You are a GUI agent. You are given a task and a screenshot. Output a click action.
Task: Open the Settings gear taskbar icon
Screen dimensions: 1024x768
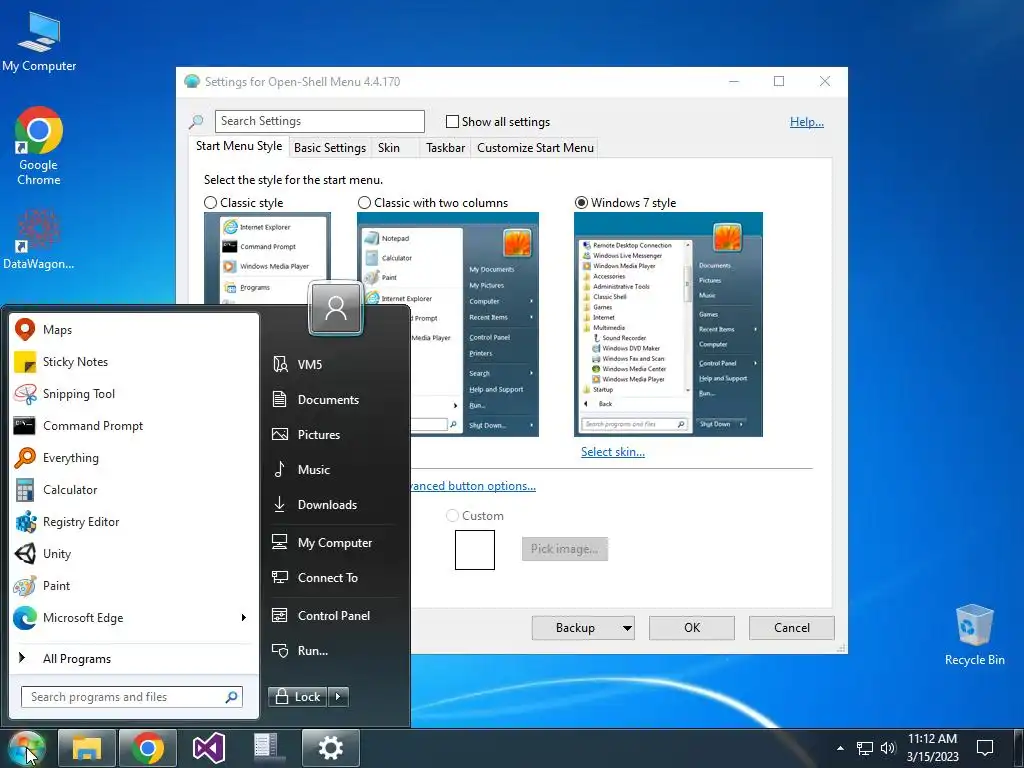pos(330,748)
